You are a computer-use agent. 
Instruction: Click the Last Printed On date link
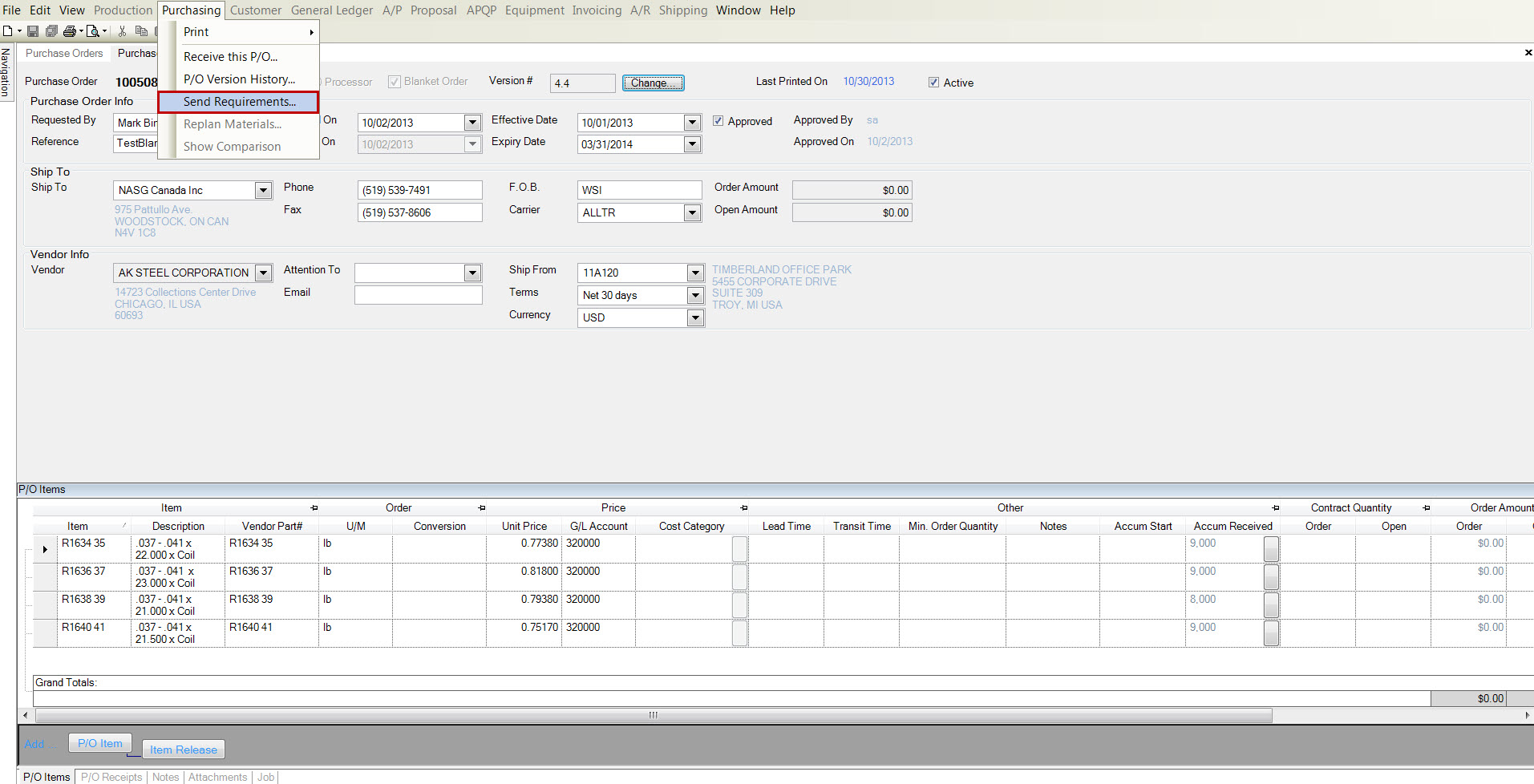click(868, 81)
